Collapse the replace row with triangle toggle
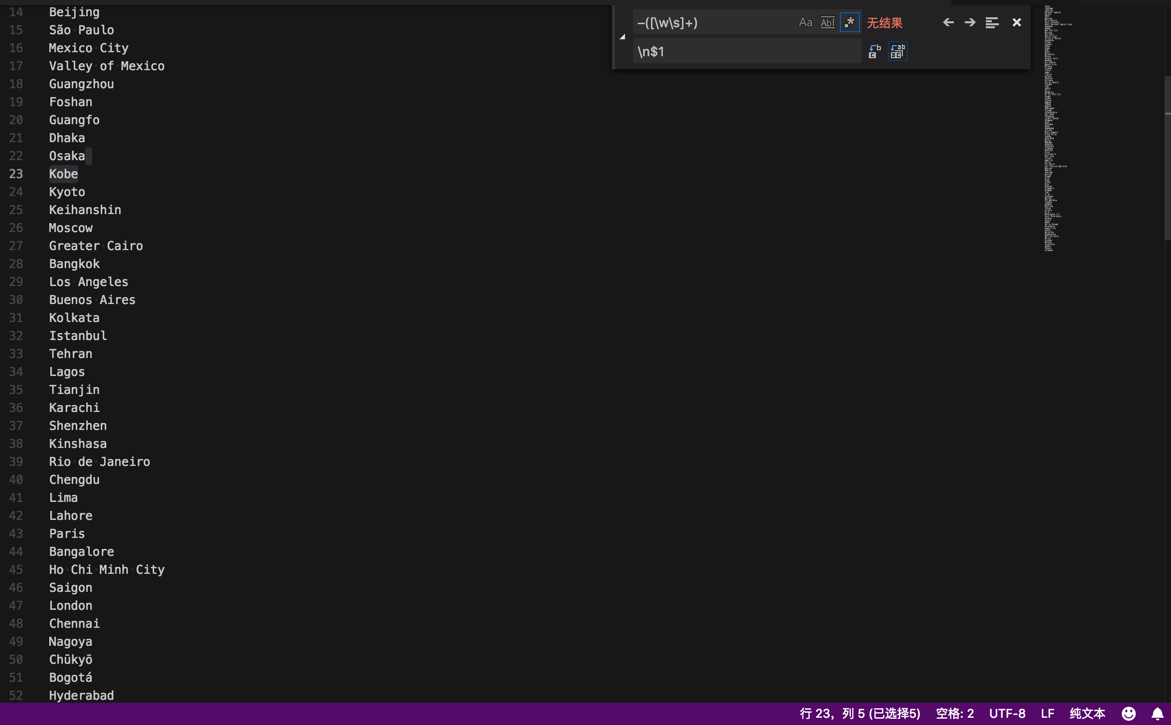 coord(623,37)
